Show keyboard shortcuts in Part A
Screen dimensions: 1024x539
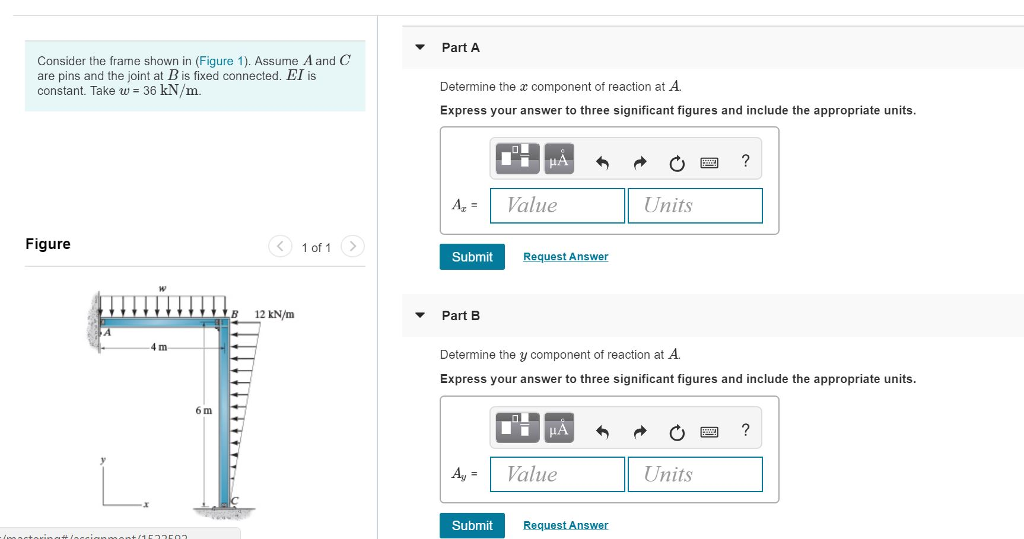click(709, 163)
